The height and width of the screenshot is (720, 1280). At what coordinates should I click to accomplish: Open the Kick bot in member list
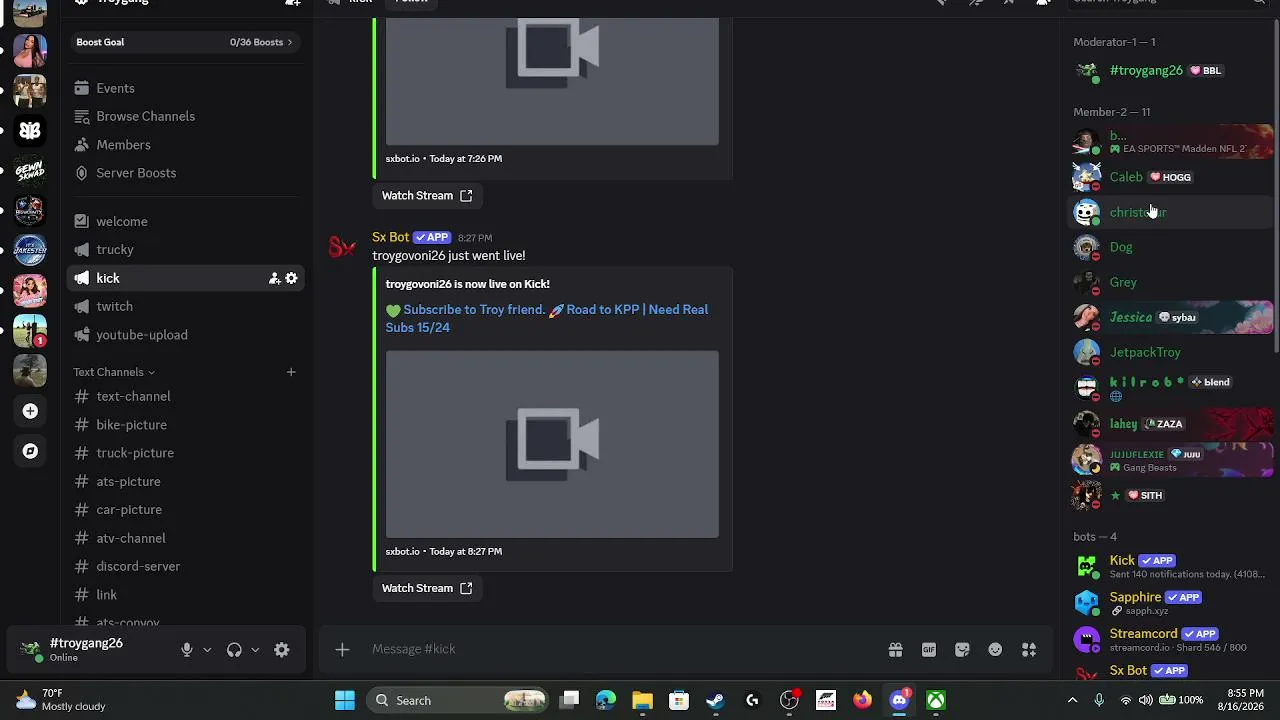coord(1172,567)
